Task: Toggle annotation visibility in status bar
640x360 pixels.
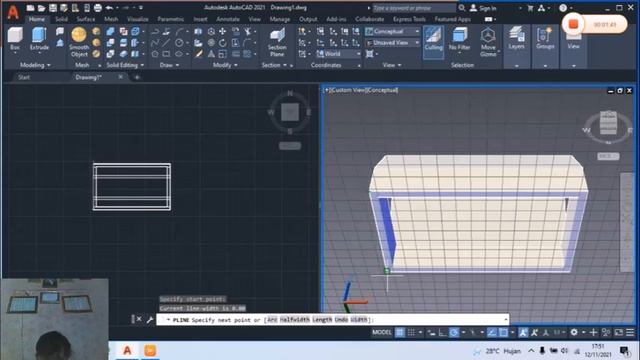Action: 523,333
